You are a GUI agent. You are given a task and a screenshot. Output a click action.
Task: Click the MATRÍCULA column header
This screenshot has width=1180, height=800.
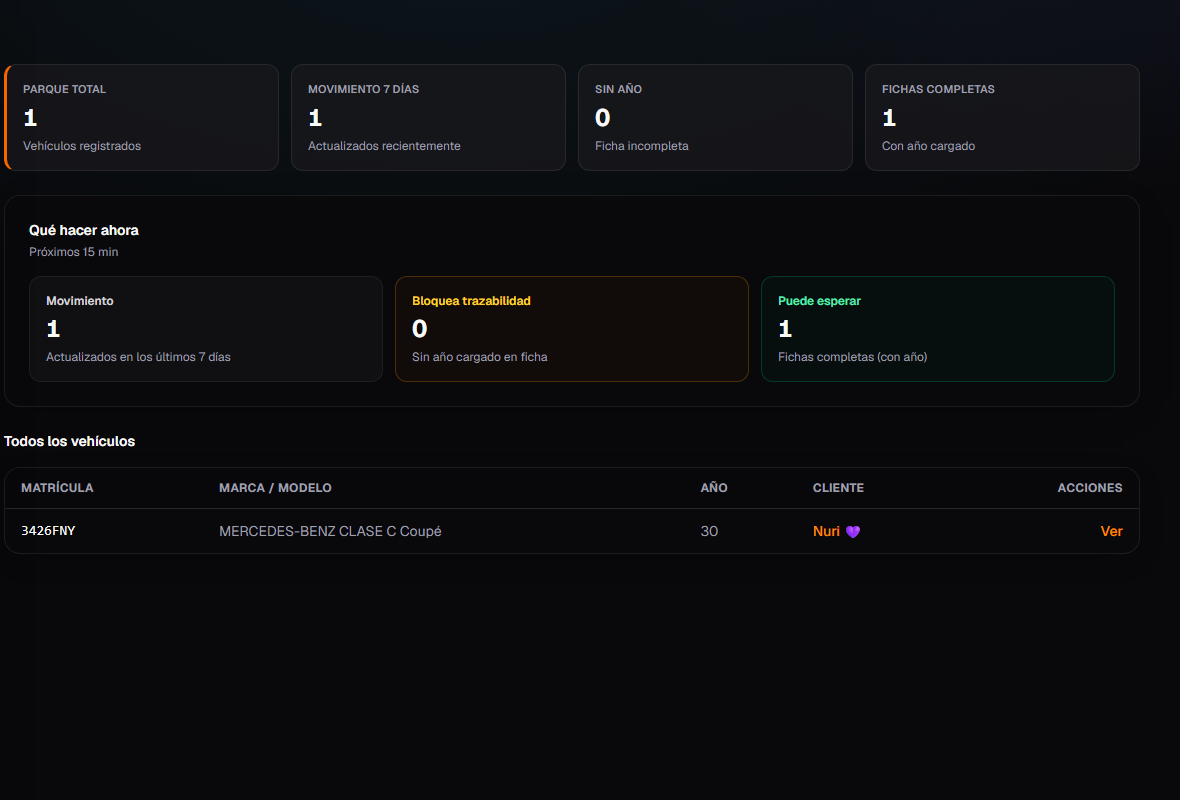(x=57, y=488)
